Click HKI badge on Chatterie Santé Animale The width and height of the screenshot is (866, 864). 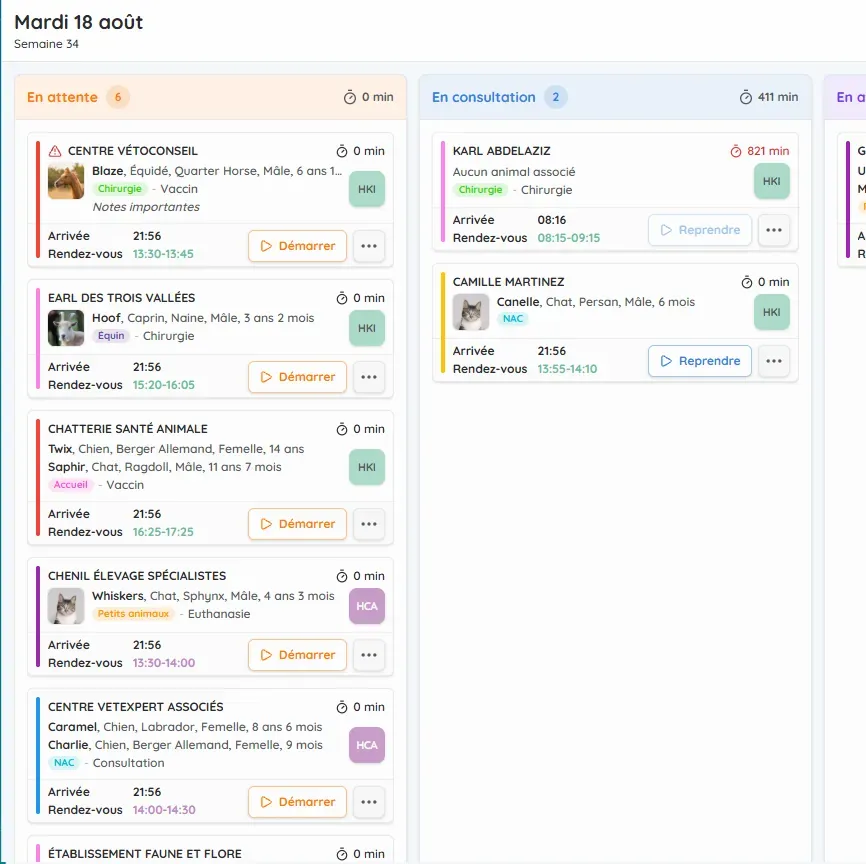(x=367, y=467)
